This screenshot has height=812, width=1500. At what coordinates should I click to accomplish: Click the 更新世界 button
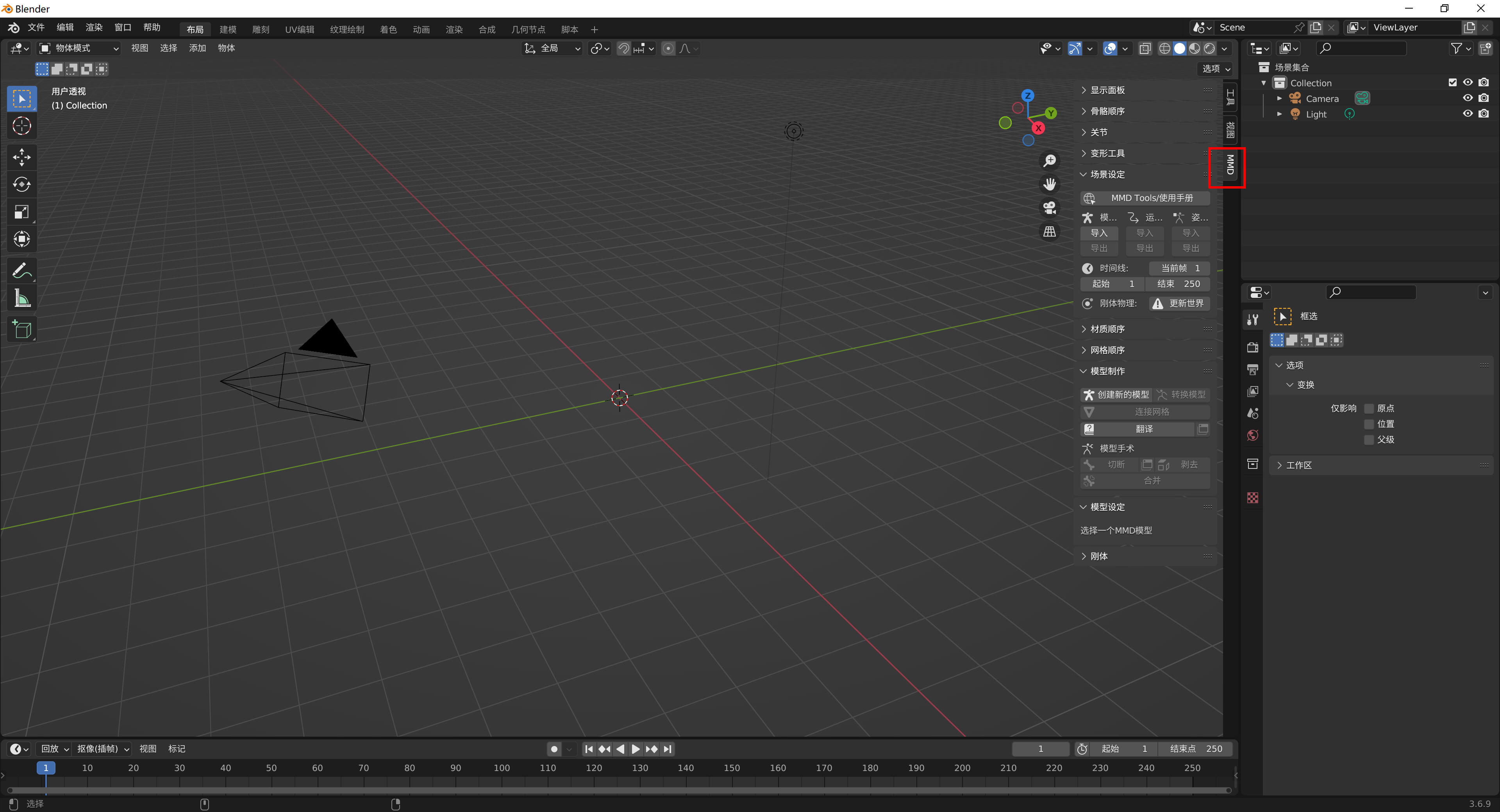pyautogui.click(x=1179, y=303)
